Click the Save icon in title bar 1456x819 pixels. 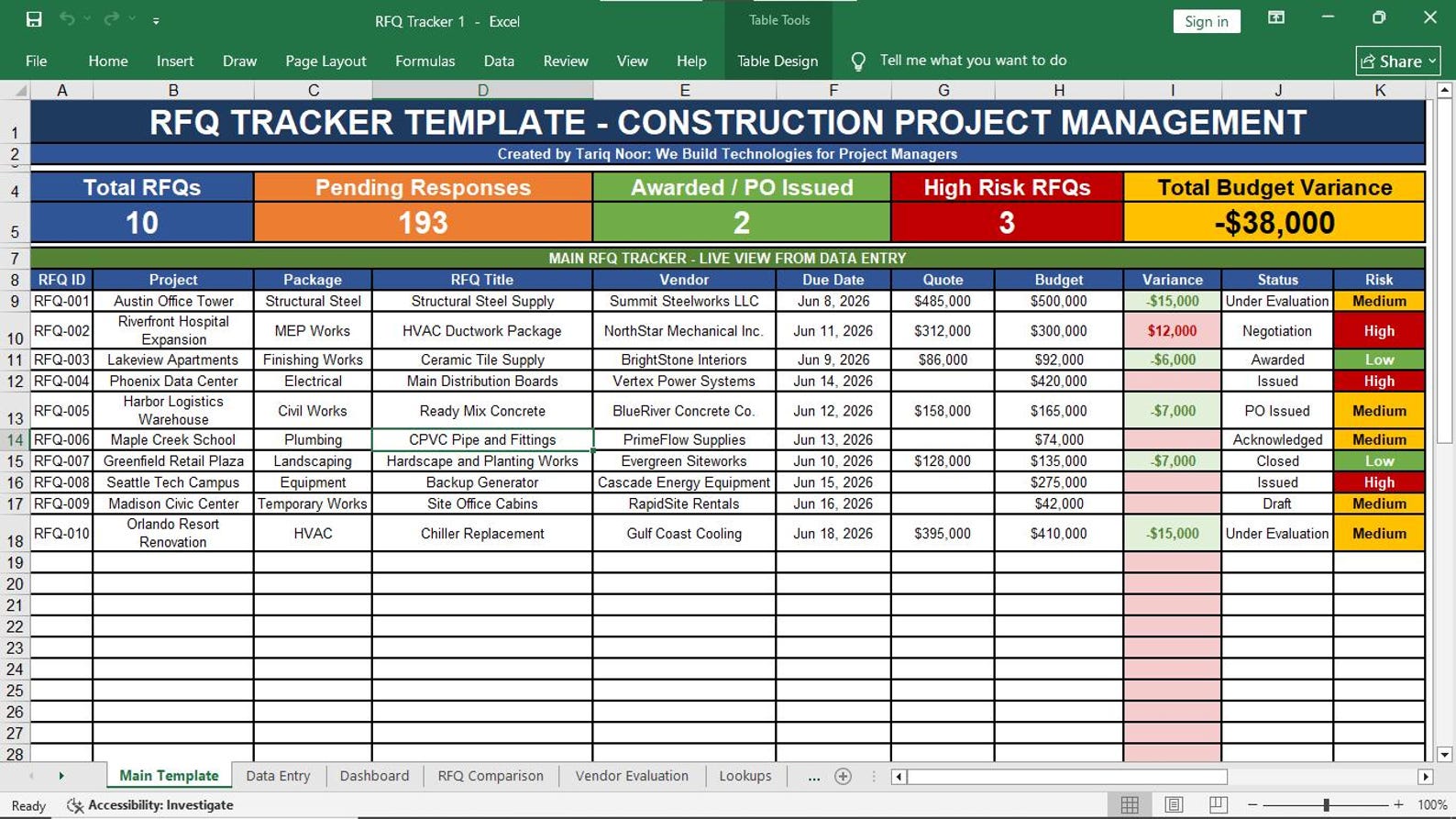pyautogui.click(x=34, y=19)
